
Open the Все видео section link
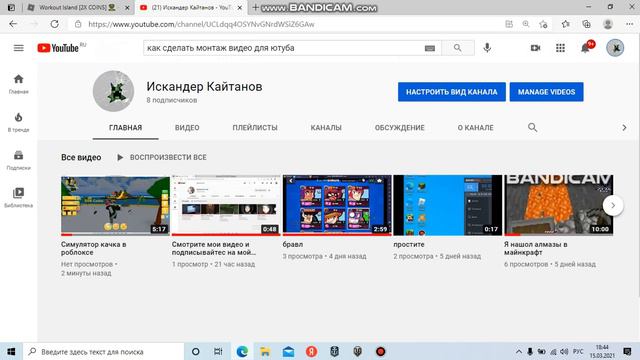coord(81,157)
